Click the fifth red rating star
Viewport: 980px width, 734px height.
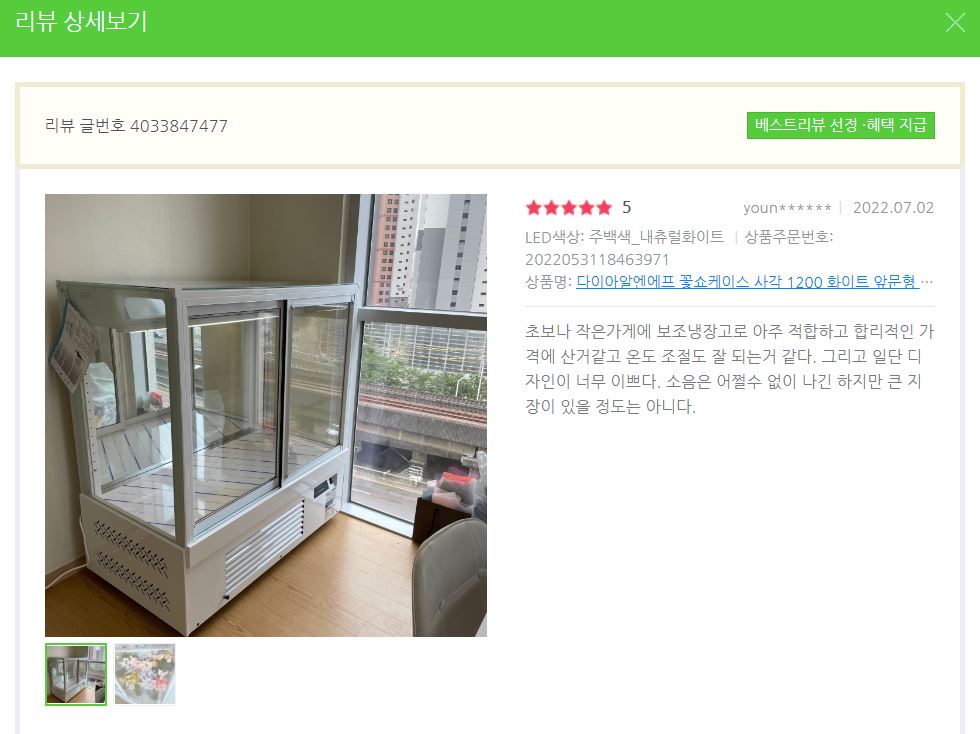[x=604, y=208]
